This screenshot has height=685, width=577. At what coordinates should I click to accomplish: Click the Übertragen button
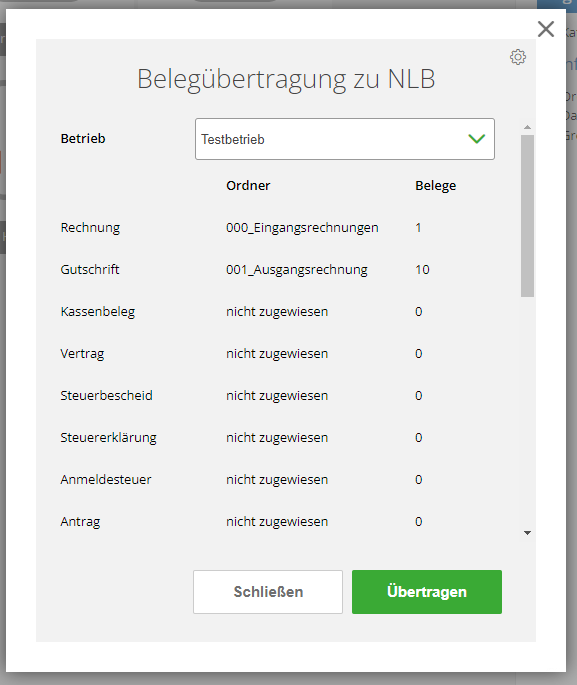click(x=427, y=592)
